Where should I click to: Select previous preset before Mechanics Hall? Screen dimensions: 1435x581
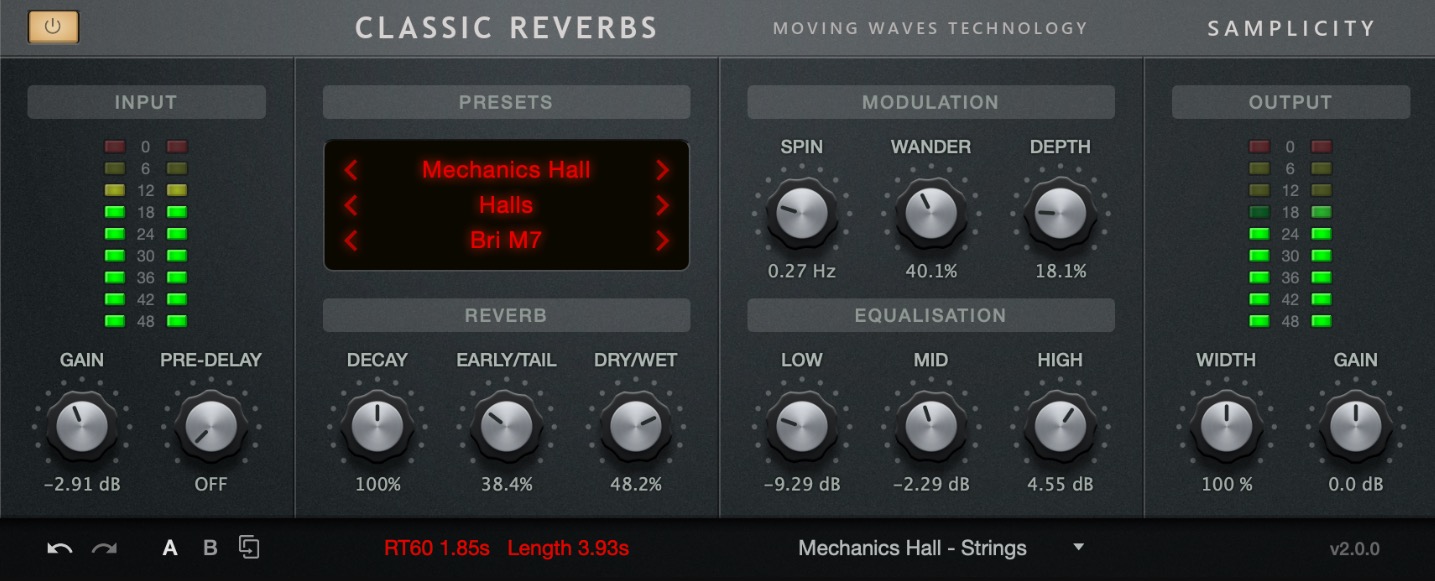coord(351,170)
